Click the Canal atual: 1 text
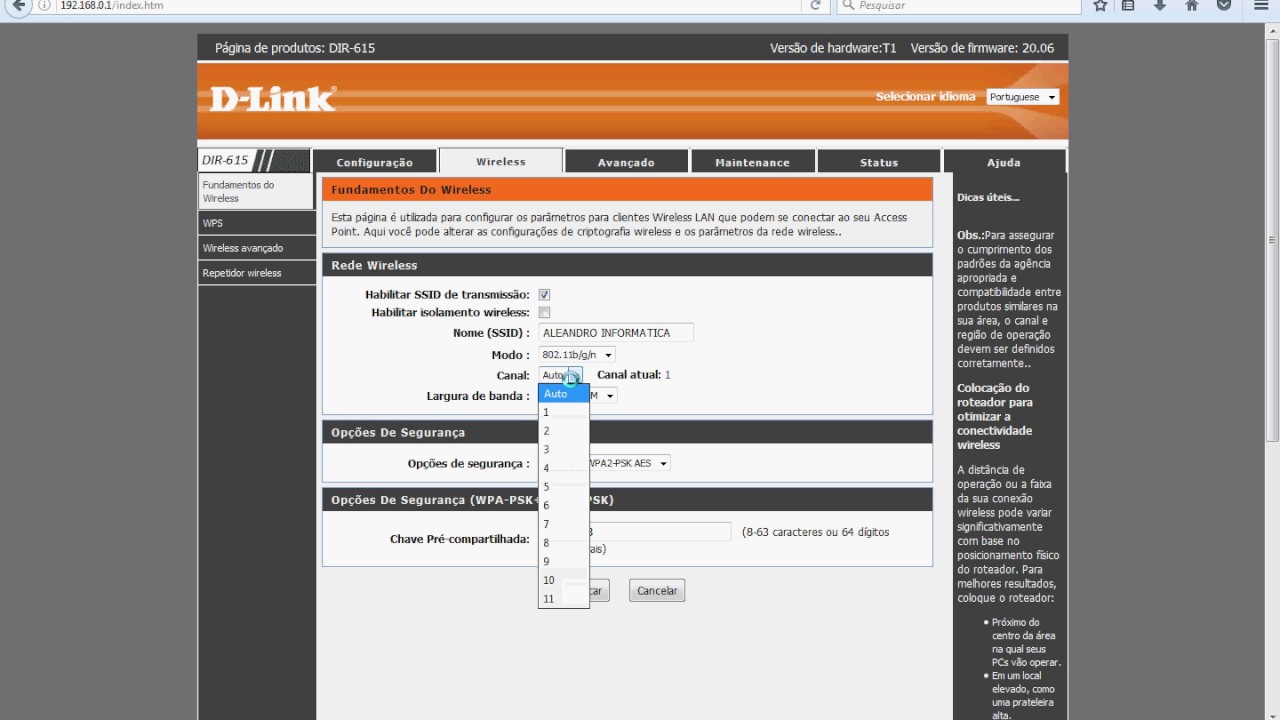The width and height of the screenshot is (1280, 720). click(x=634, y=375)
